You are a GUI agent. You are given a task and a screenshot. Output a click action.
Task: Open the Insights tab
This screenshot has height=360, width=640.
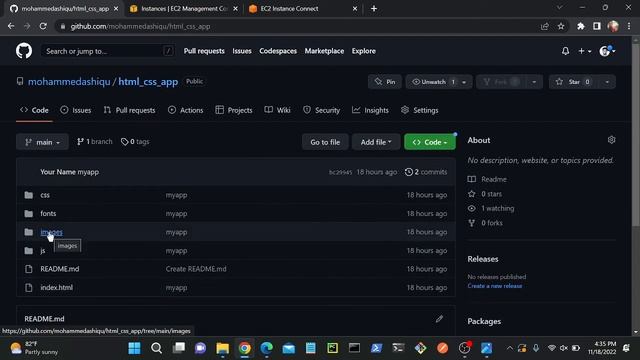371,110
